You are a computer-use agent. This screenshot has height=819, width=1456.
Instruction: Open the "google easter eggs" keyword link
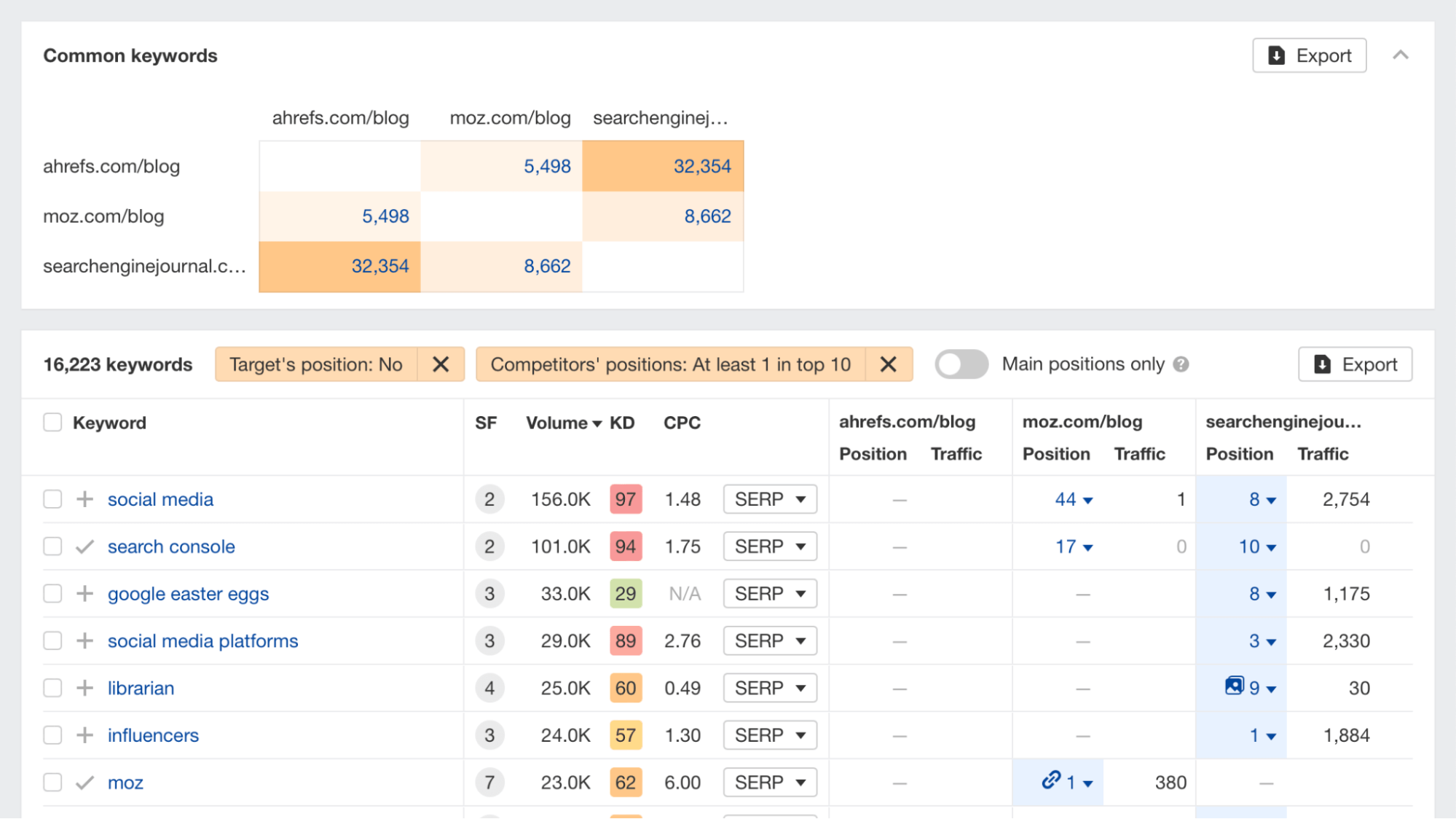[x=188, y=593]
